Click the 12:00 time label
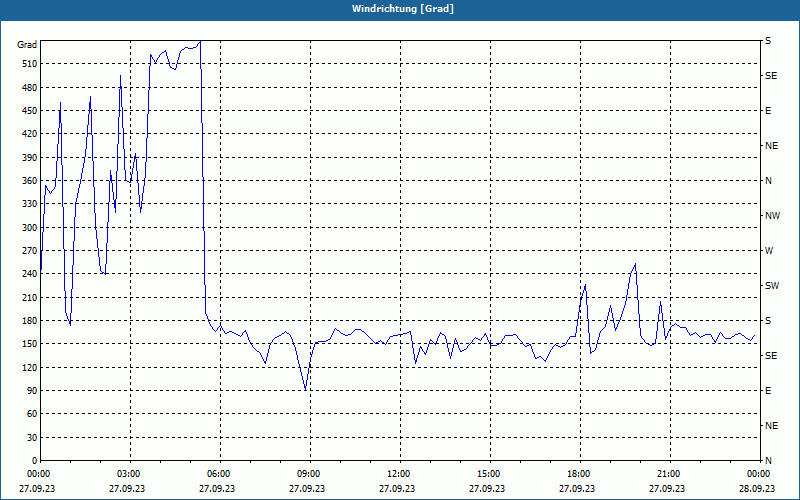800x500 pixels. (398, 473)
